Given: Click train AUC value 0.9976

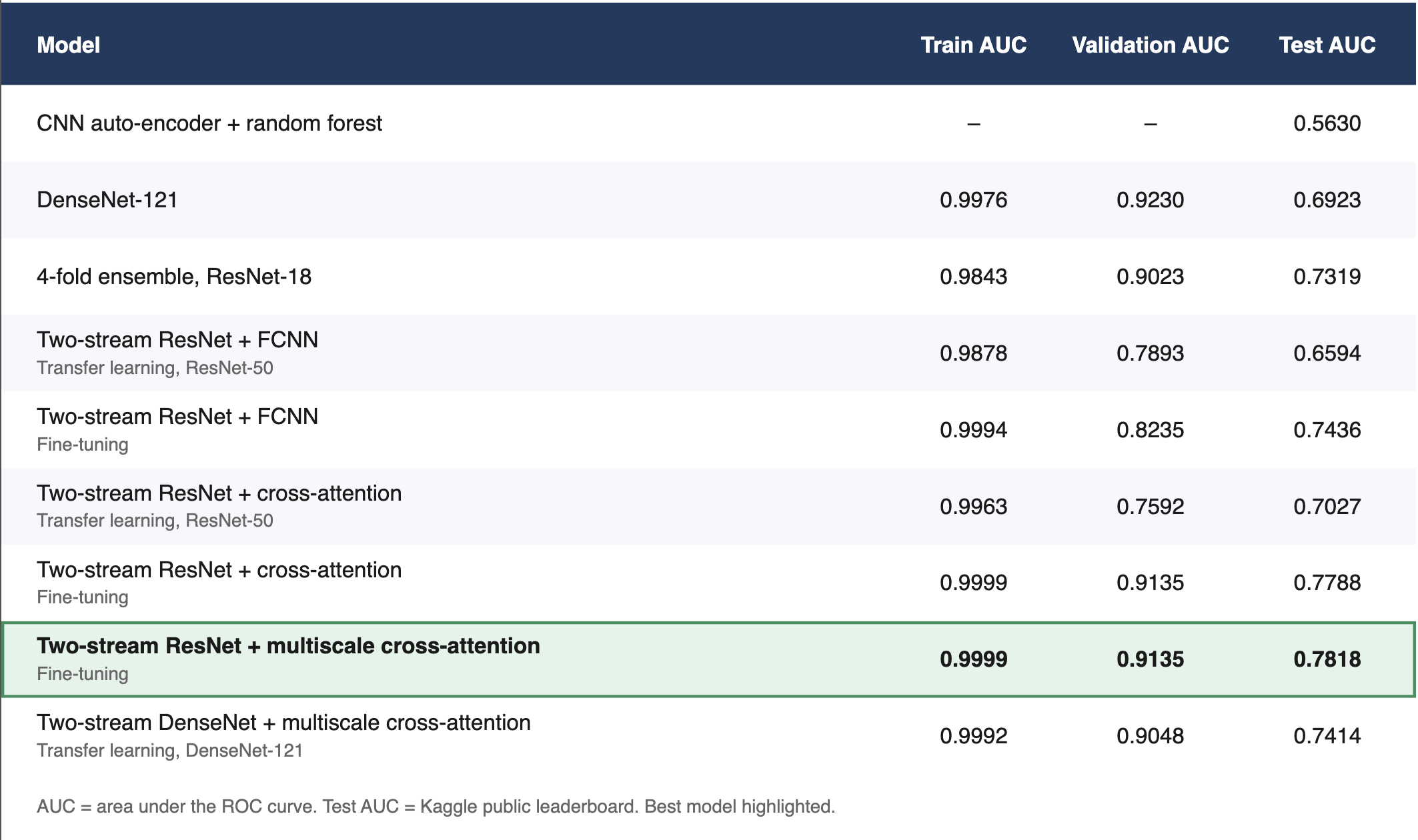Looking at the screenshot, I should (973, 200).
